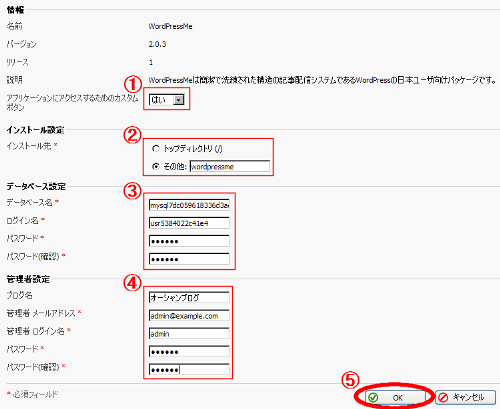Click the 管理者 ログイン名 admin field
This screenshot has height=409, width=500.
coord(189,333)
